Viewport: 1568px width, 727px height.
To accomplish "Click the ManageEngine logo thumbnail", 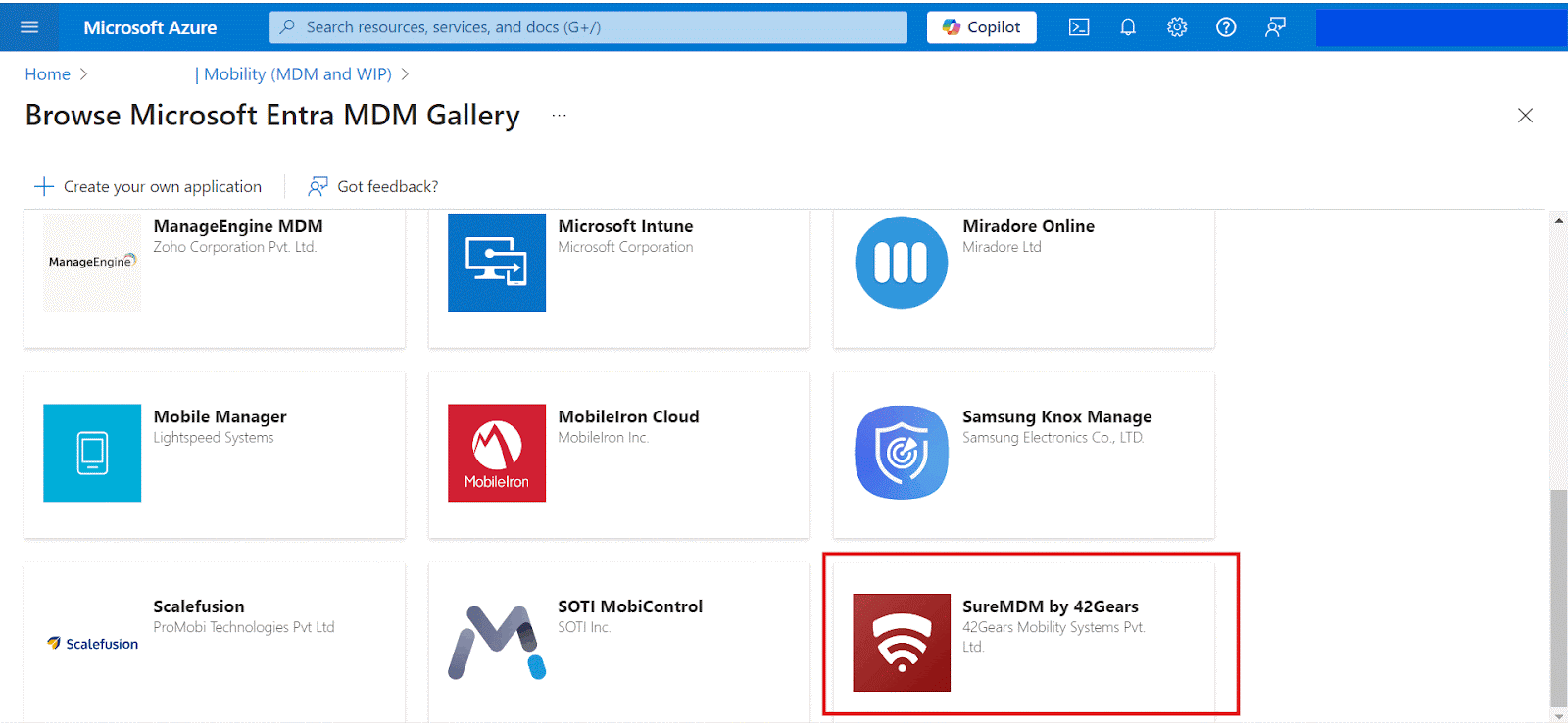I will coord(92,263).
